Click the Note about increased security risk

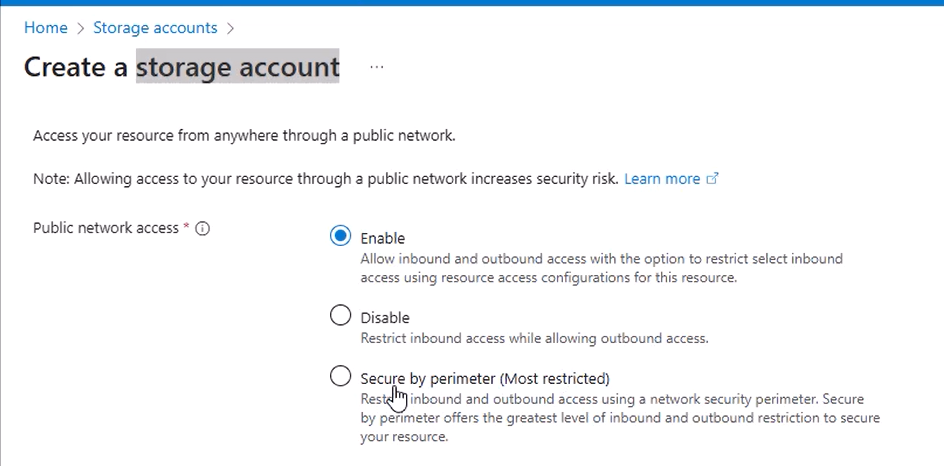pyautogui.click(x=326, y=179)
